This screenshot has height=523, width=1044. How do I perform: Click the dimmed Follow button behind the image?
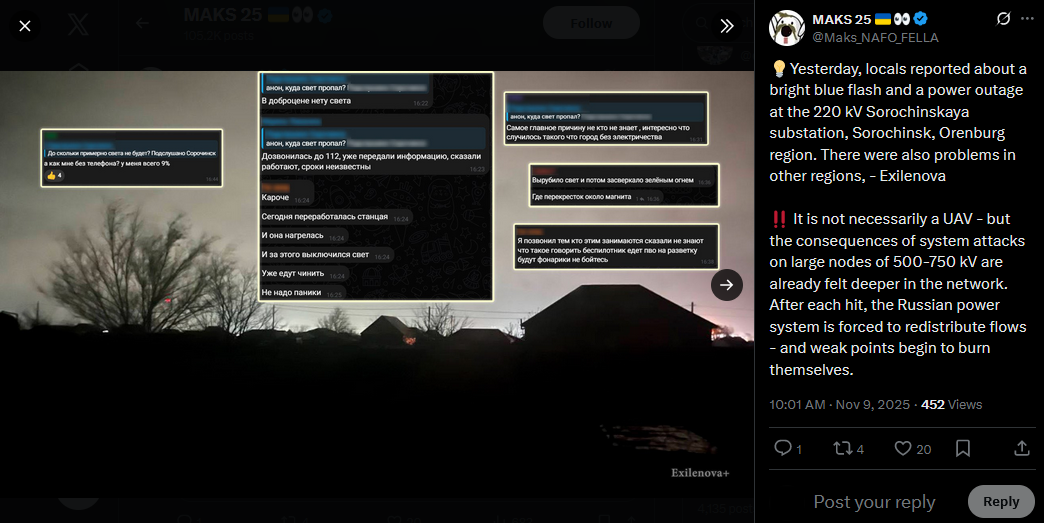click(x=591, y=23)
